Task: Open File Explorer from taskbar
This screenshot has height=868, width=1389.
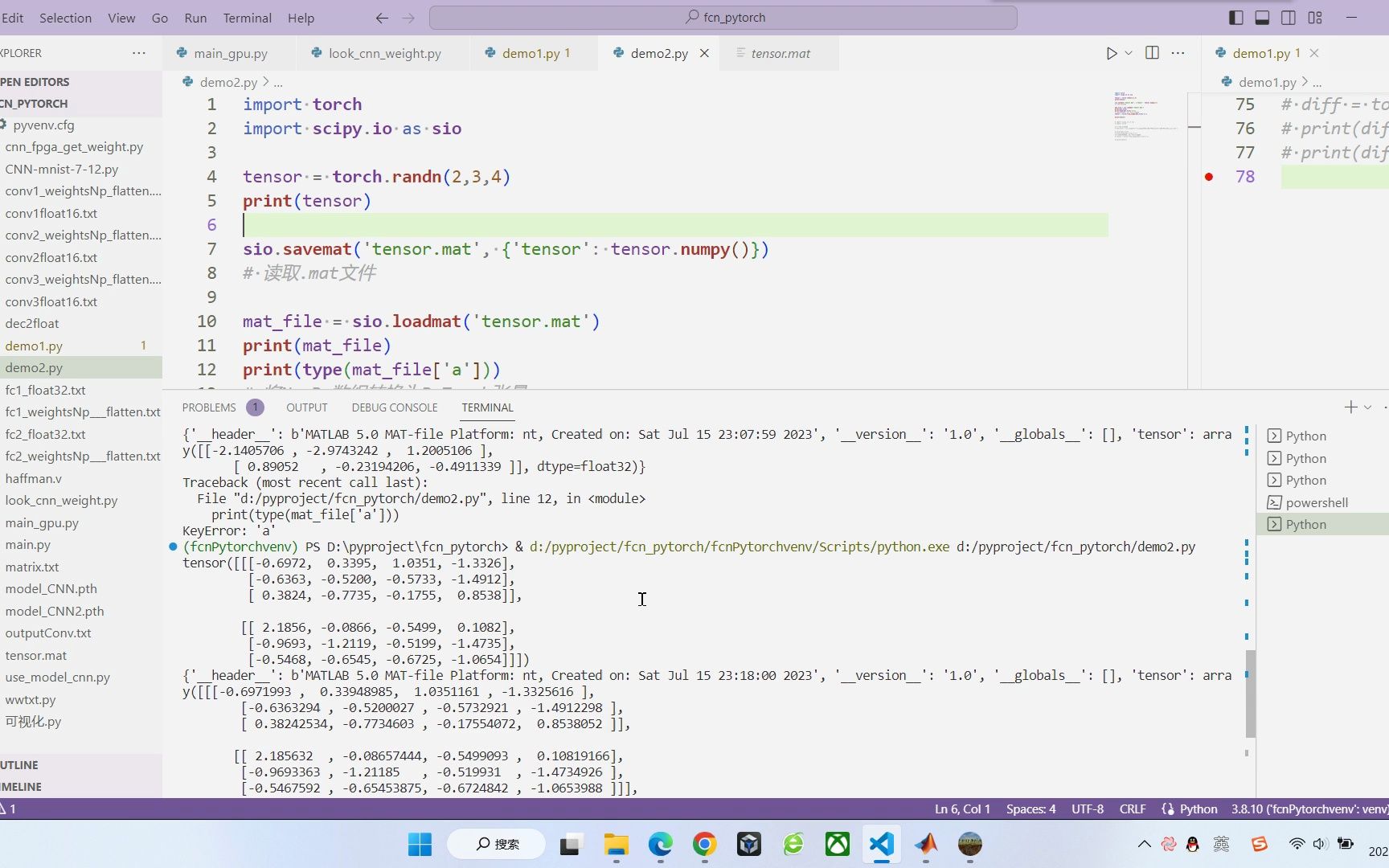Action: (617, 844)
